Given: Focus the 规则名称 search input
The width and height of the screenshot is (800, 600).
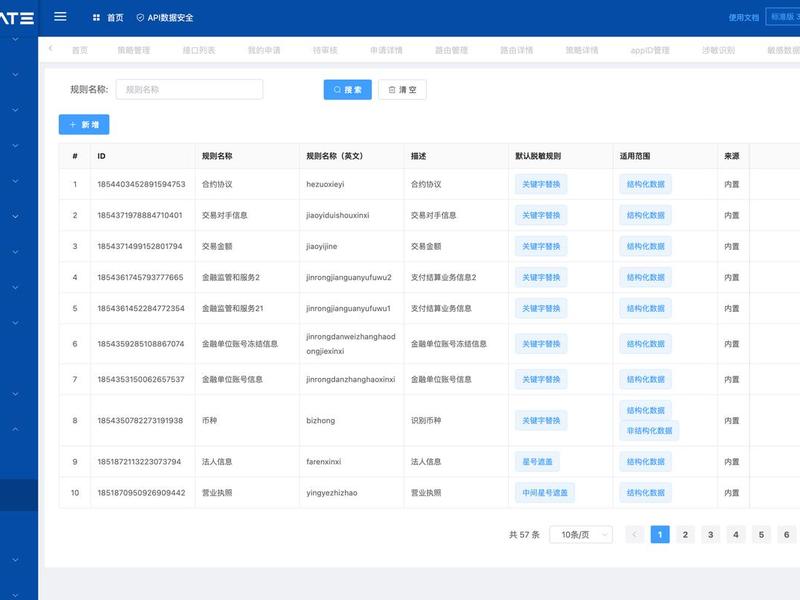Looking at the screenshot, I should [x=189, y=89].
